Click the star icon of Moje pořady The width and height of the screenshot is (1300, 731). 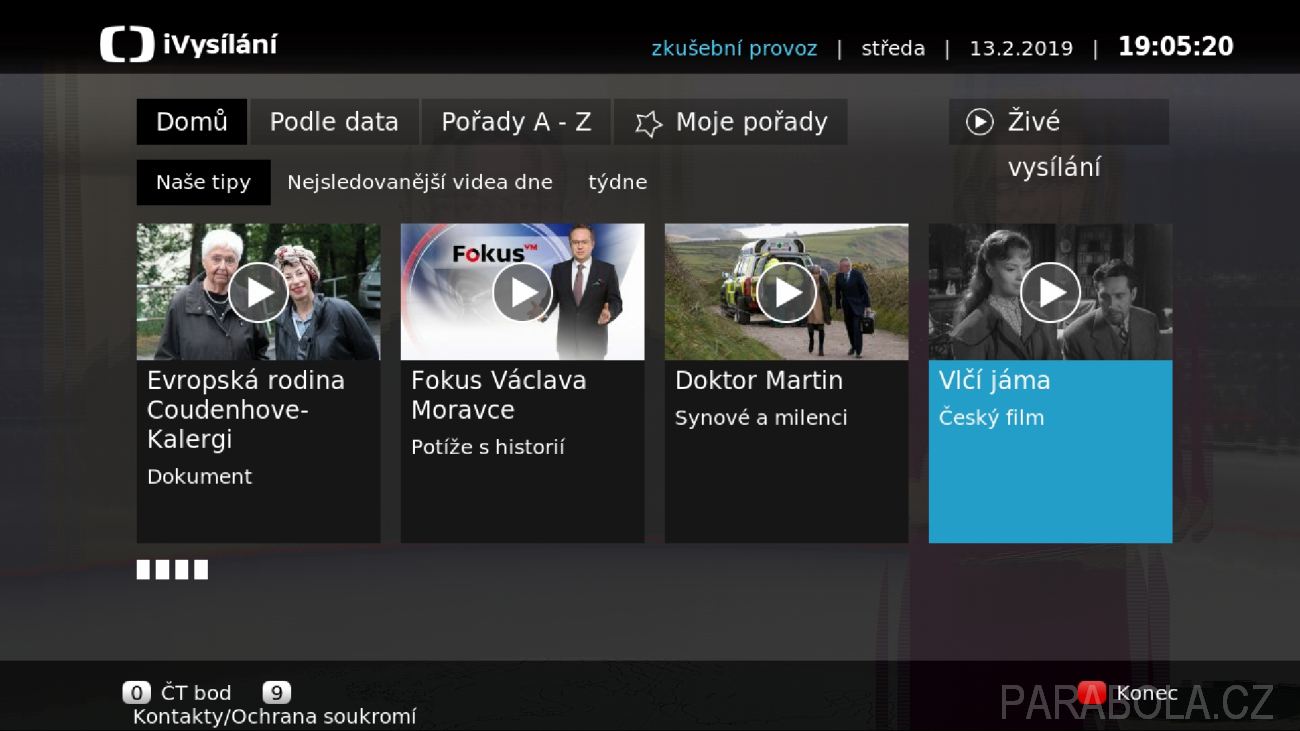tap(649, 123)
